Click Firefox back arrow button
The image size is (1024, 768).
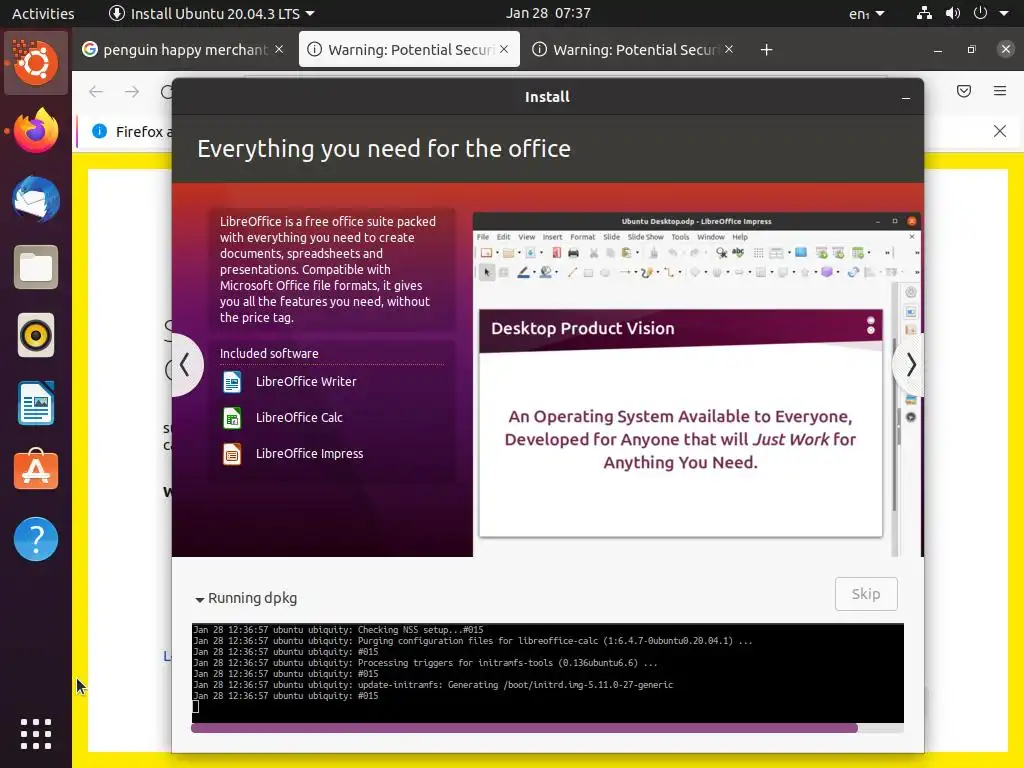(96, 91)
